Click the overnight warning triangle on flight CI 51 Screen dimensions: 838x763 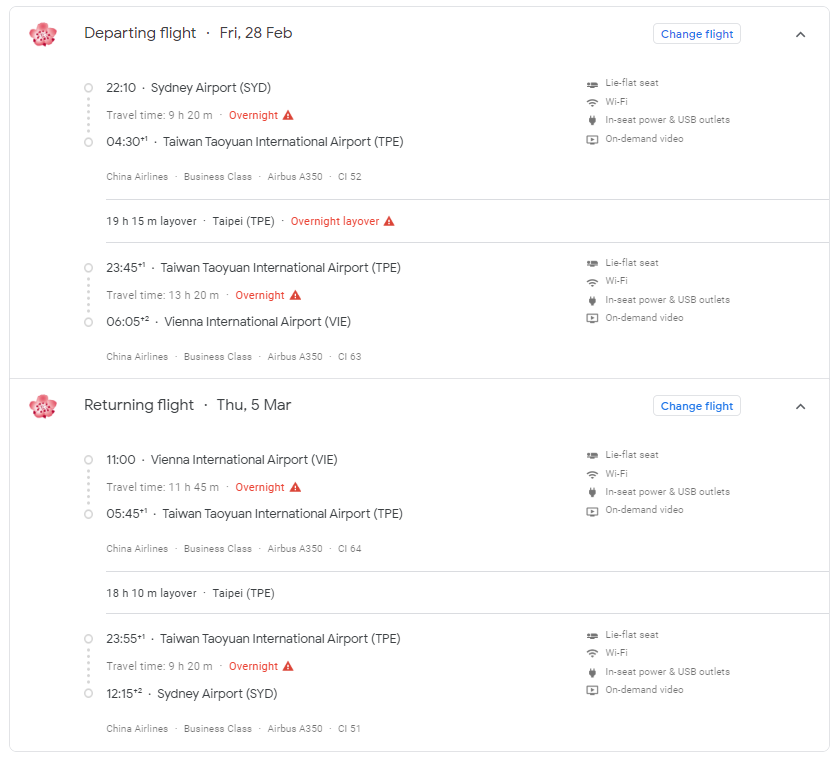tap(288, 666)
